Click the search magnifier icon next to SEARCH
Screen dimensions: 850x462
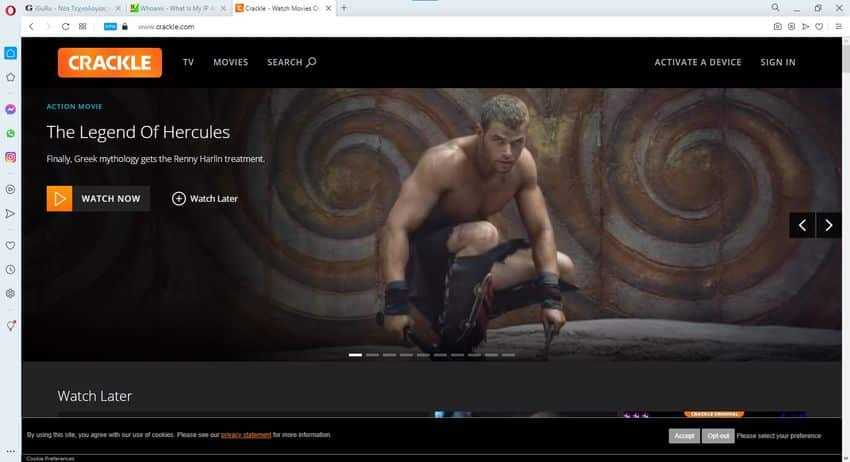pos(311,62)
